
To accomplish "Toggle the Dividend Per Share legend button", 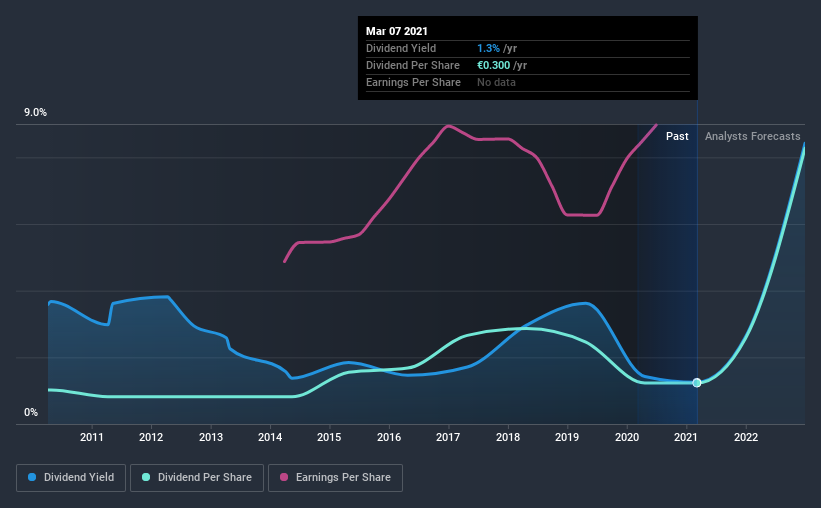I will (197, 478).
